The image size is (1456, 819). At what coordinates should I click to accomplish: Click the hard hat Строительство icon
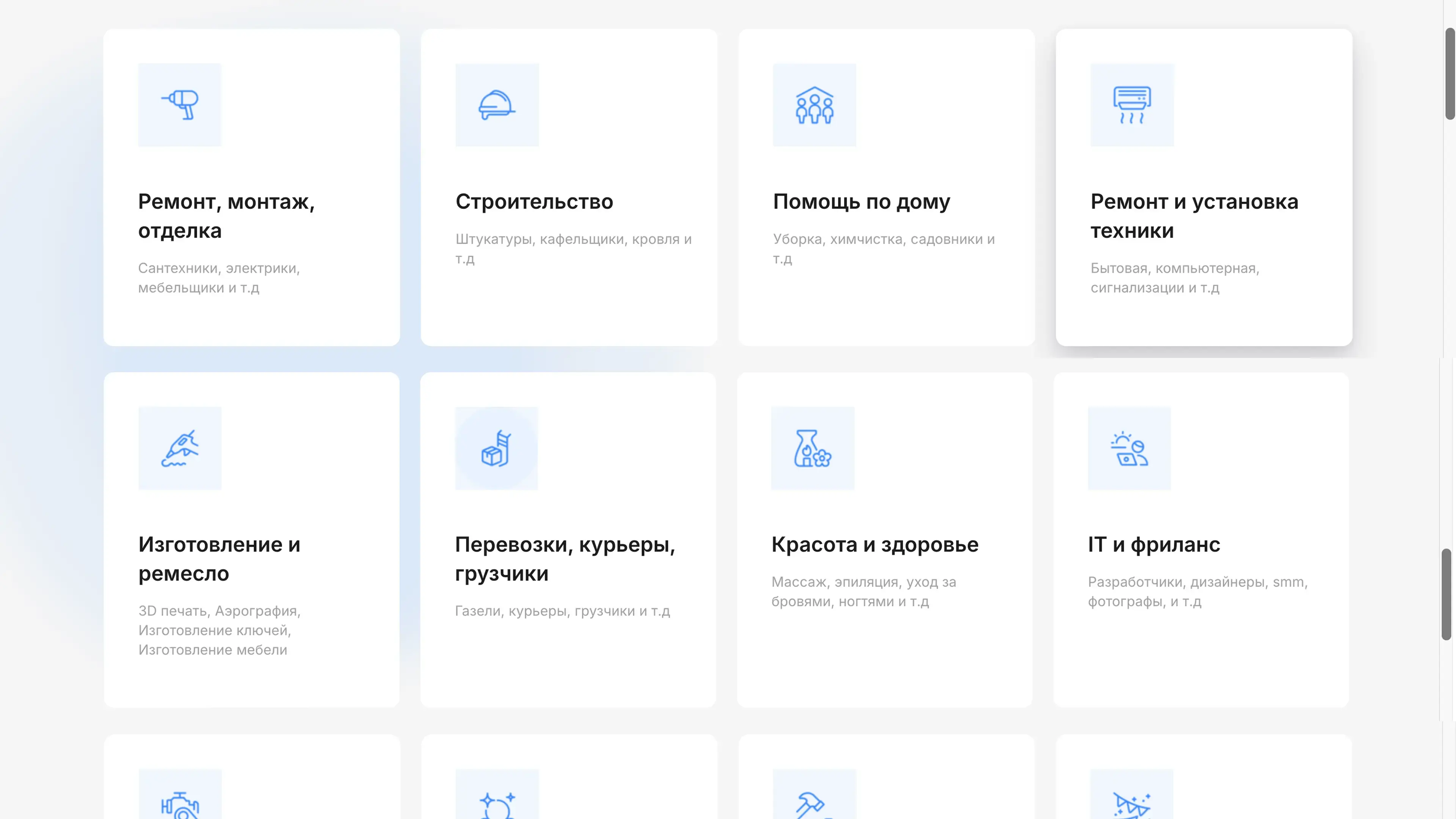click(x=497, y=105)
